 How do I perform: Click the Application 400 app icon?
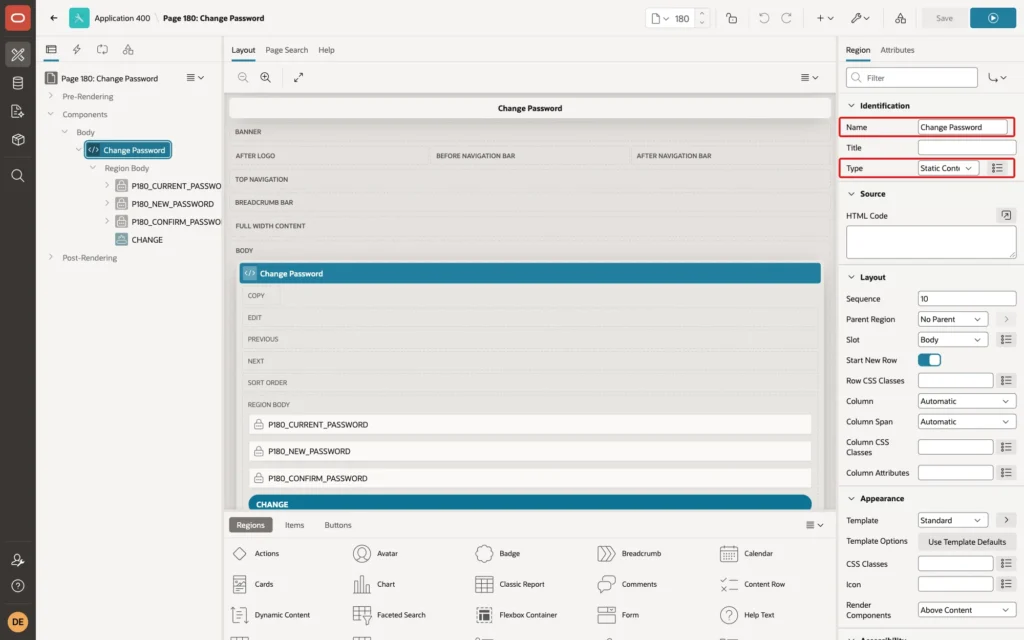click(x=79, y=18)
